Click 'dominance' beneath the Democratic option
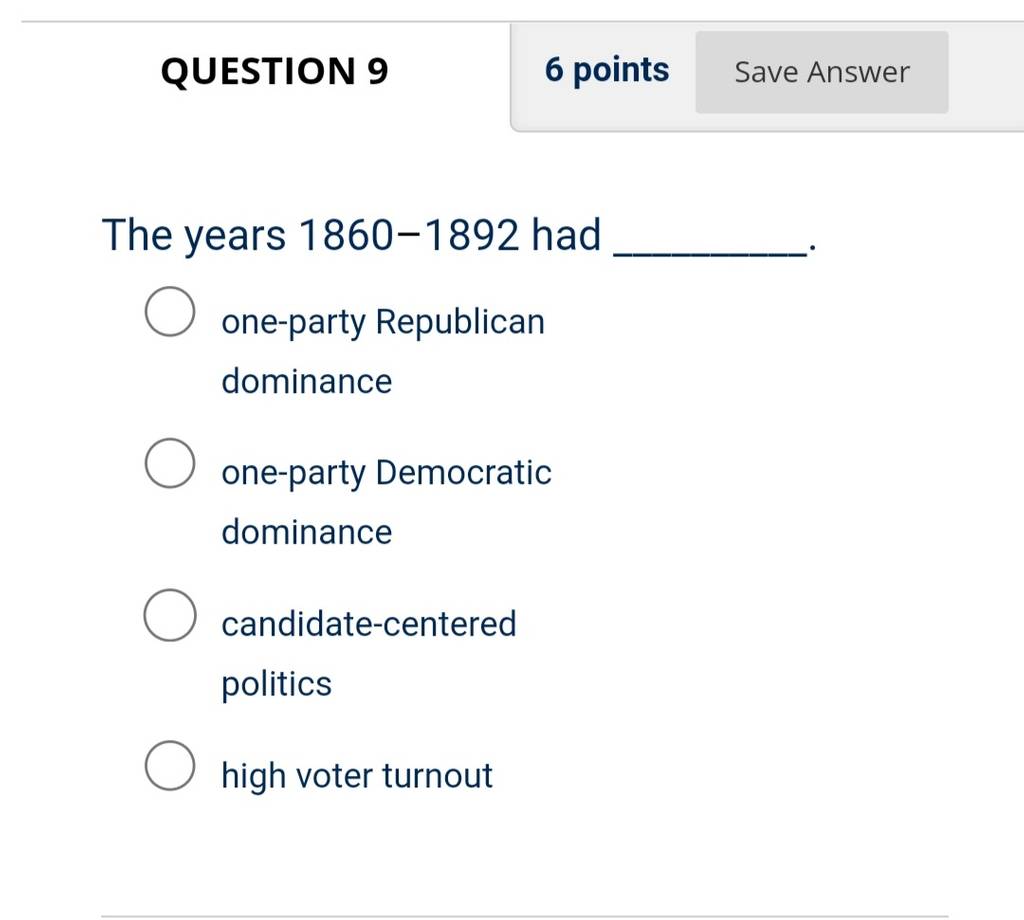This screenshot has height=920, width=1024. pyautogui.click(x=306, y=532)
